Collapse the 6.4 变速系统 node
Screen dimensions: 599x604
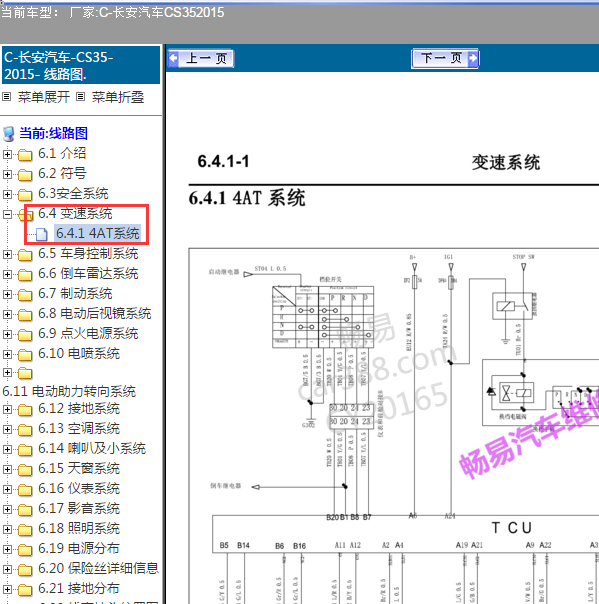click(x=7, y=215)
